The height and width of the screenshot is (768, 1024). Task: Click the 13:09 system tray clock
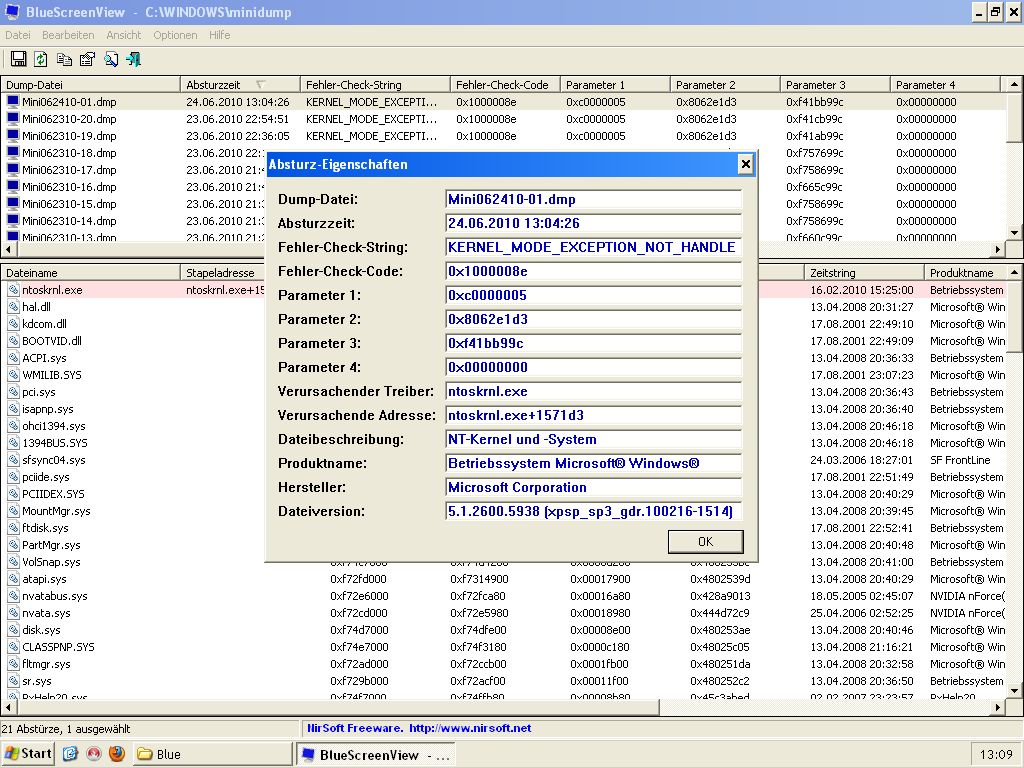996,754
